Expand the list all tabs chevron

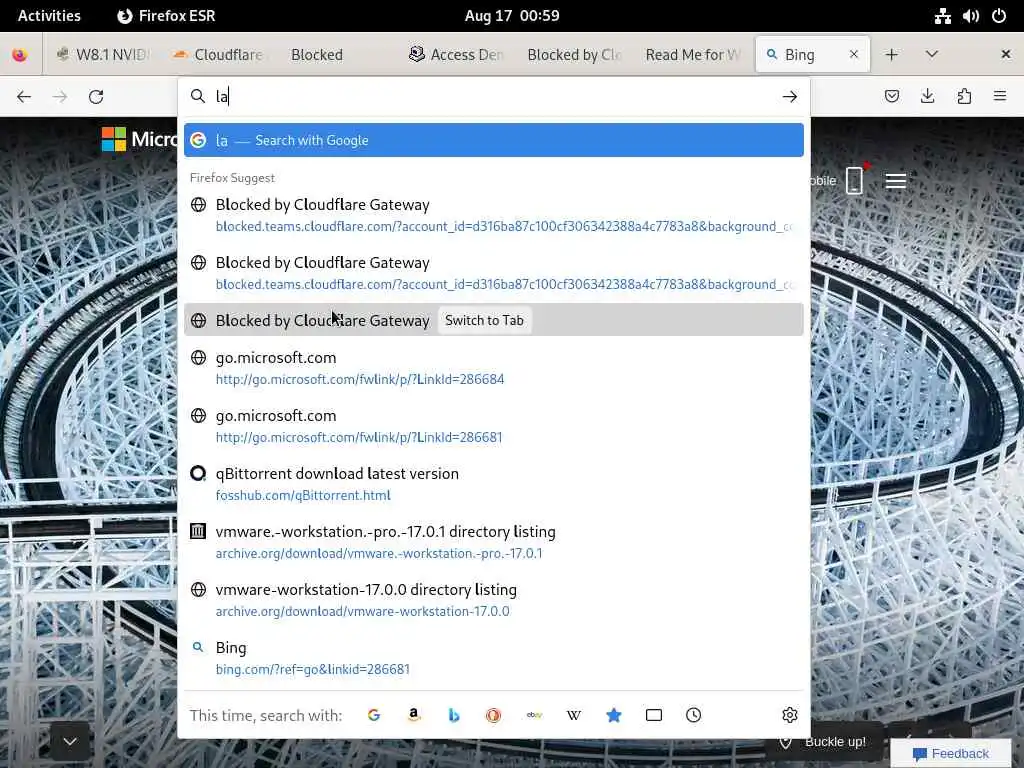point(932,55)
